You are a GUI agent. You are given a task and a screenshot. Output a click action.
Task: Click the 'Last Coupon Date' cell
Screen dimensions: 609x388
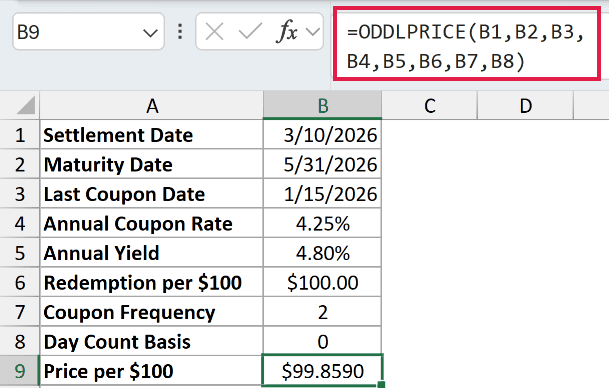pyautogui.click(x=152, y=194)
